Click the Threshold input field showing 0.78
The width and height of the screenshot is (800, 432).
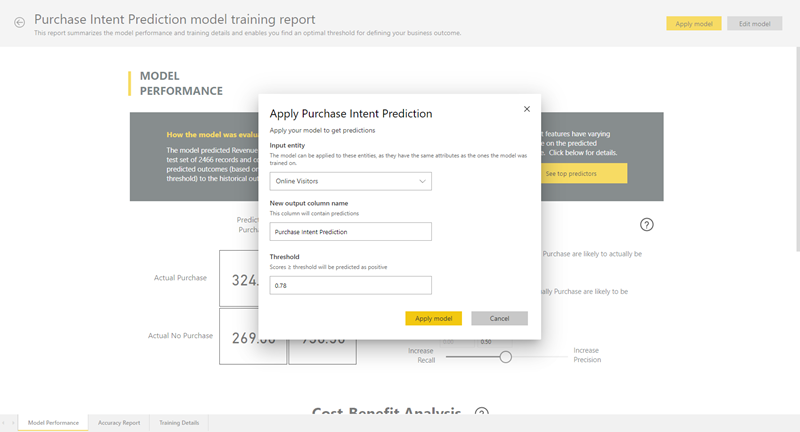[x=350, y=286]
